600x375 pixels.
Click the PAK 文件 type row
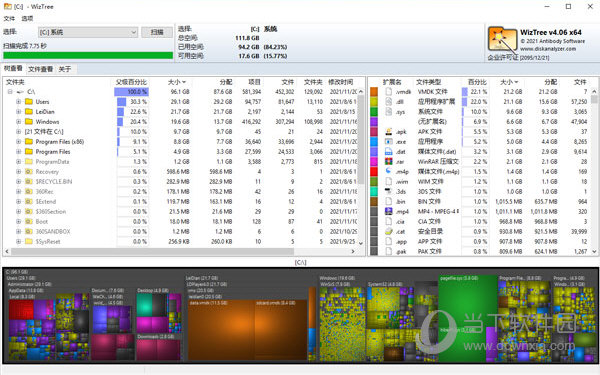(x=480, y=251)
